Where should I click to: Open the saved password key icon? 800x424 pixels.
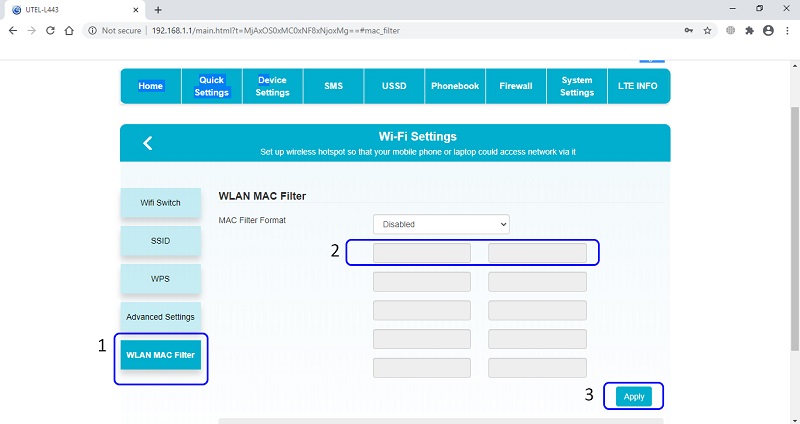(689, 31)
